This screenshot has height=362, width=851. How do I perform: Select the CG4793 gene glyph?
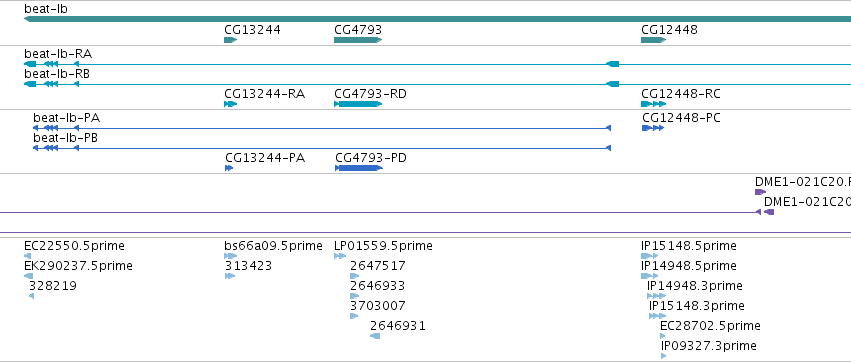click(358, 40)
